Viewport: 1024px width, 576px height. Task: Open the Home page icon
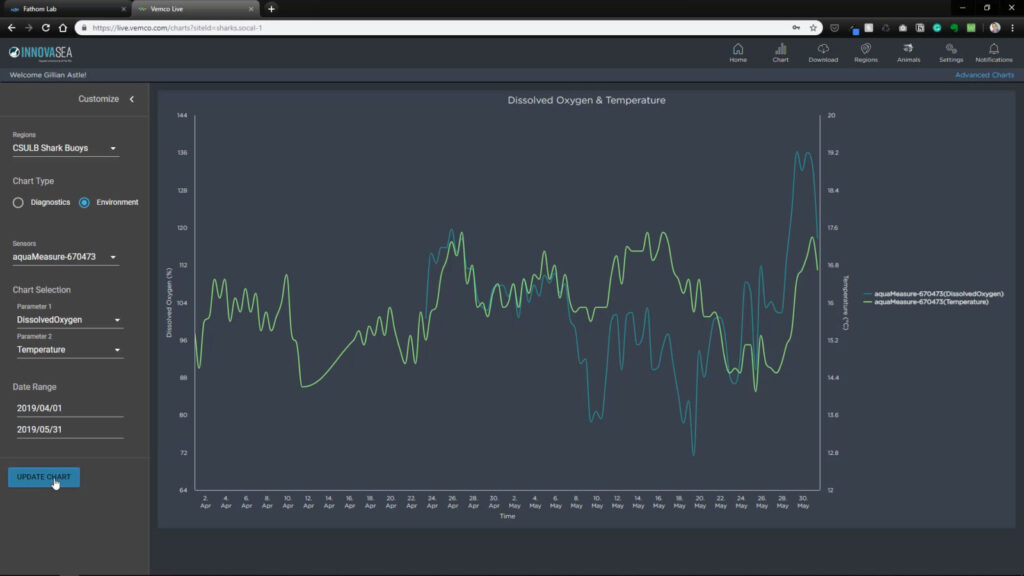click(737, 52)
